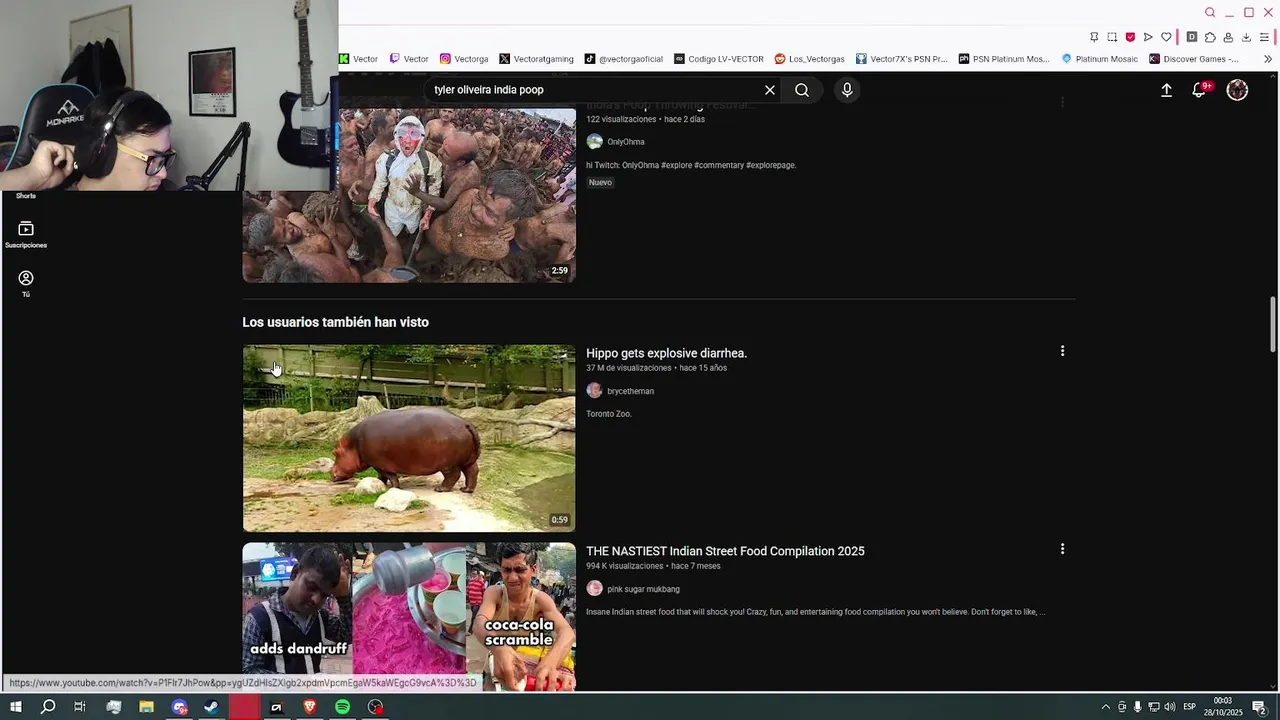
Task: Open the pink sugar mukbang channel
Action: point(643,589)
